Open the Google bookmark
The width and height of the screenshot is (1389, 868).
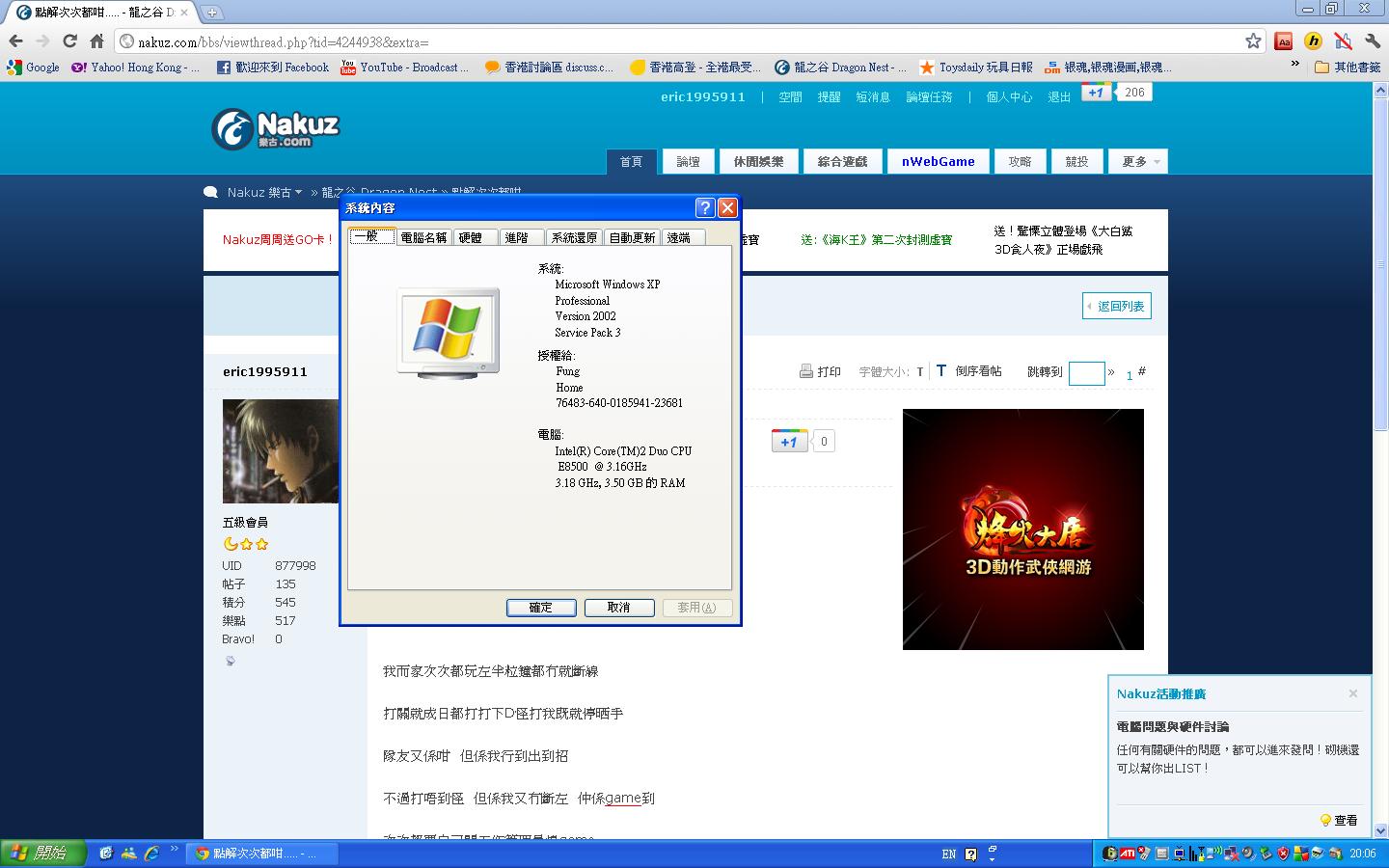pos(34,68)
